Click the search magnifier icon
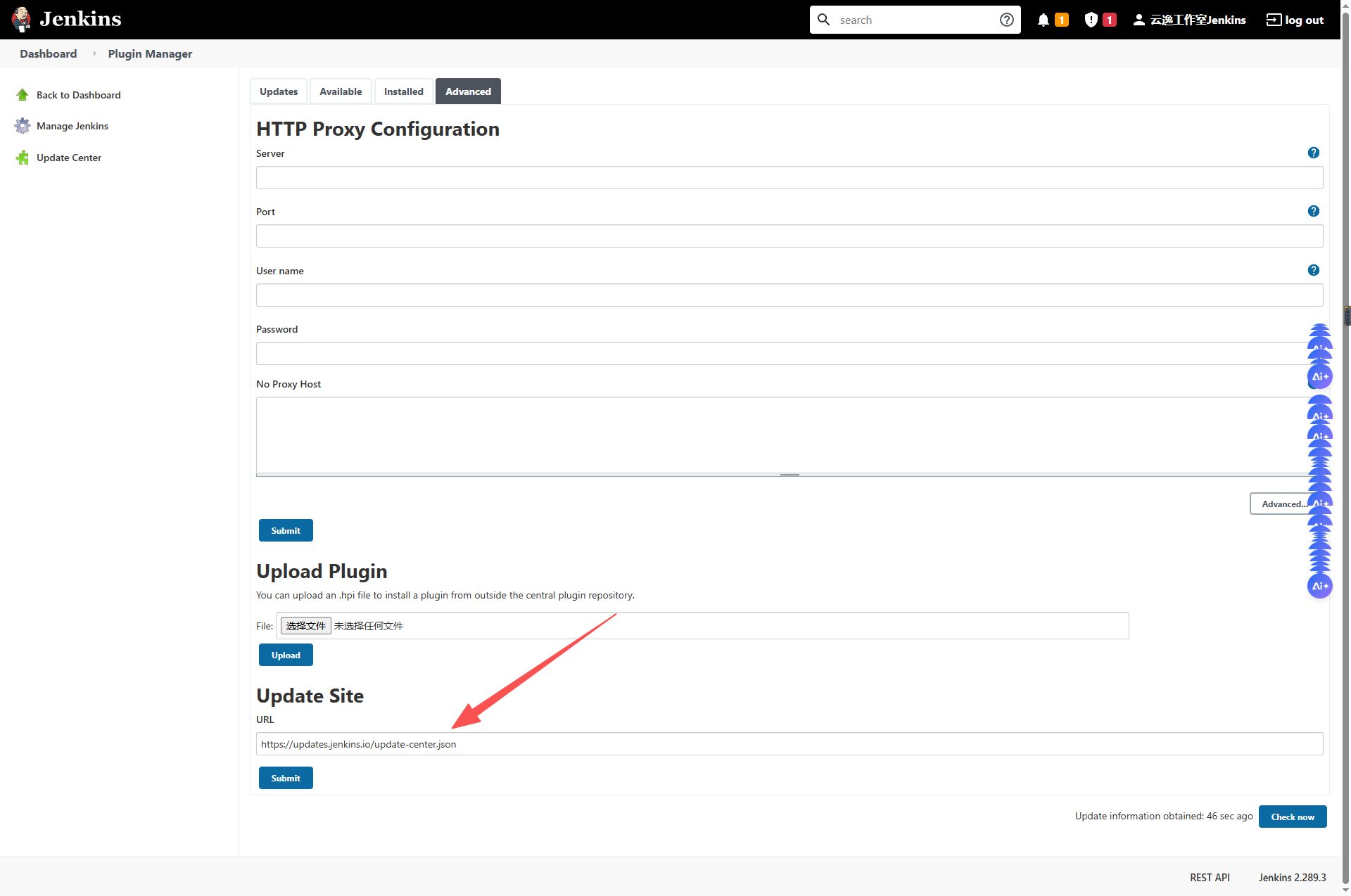1351x896 pixels. [824, 20]
